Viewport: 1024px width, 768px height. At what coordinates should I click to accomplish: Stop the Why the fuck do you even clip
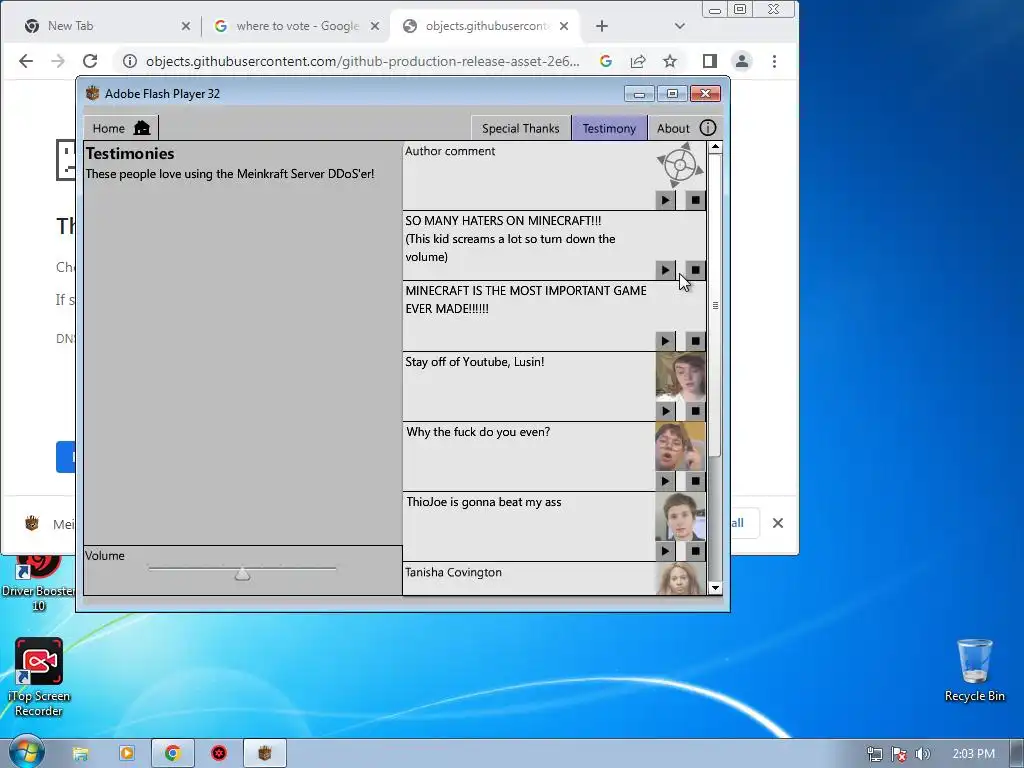(x=695, y=481)
